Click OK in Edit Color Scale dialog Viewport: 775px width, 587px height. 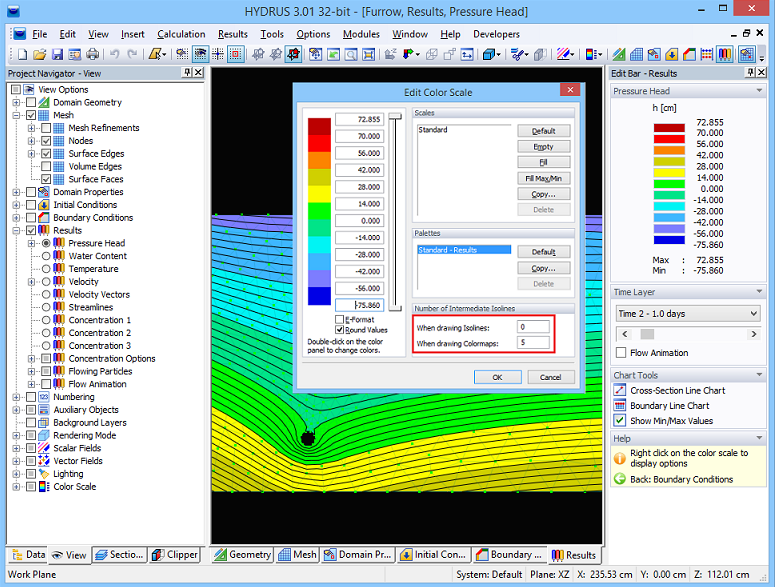tap(497, 377)
